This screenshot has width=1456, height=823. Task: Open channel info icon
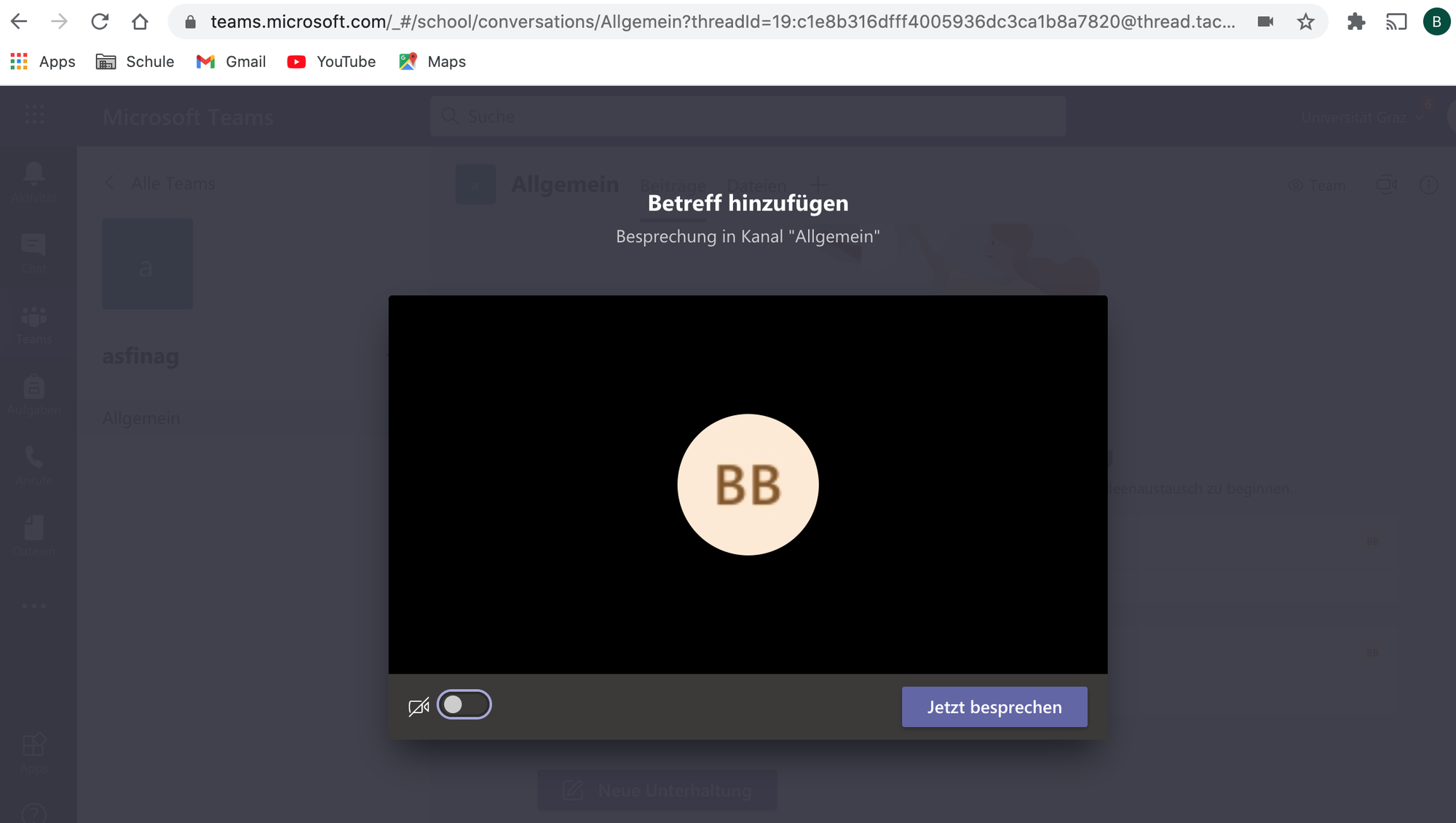click(1428, 185)
